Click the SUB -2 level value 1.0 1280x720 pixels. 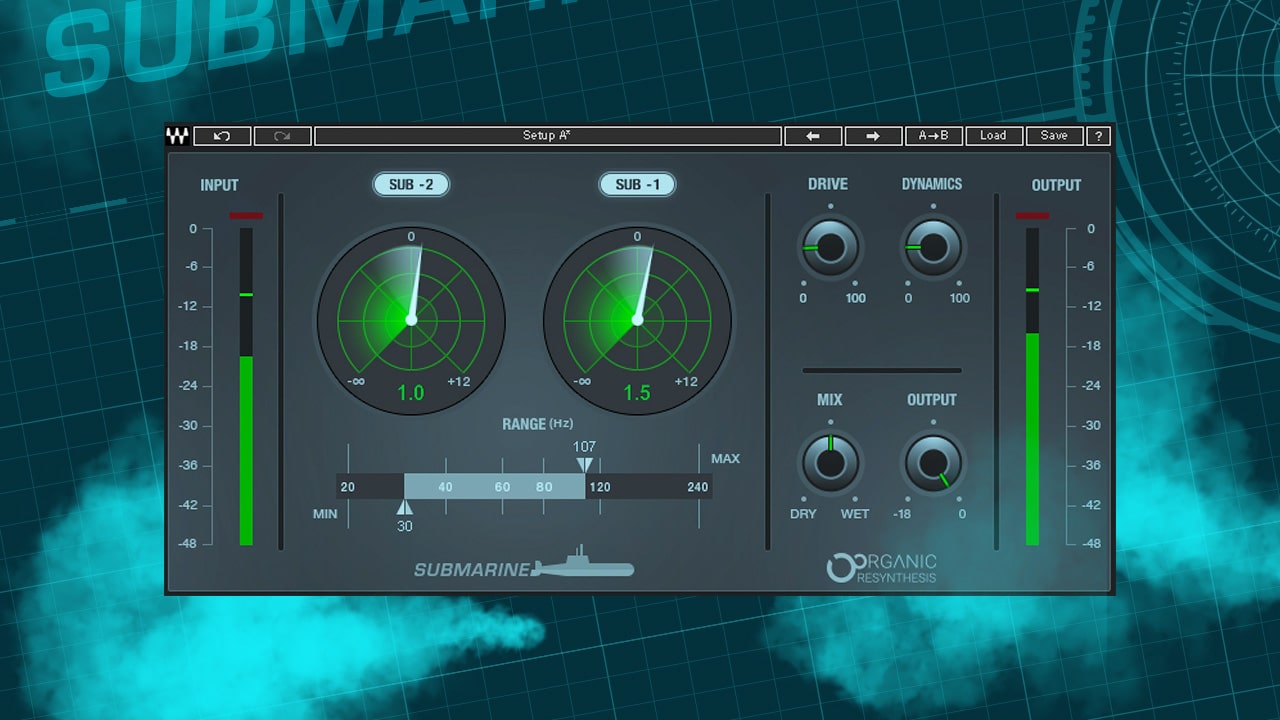[411, 393]
